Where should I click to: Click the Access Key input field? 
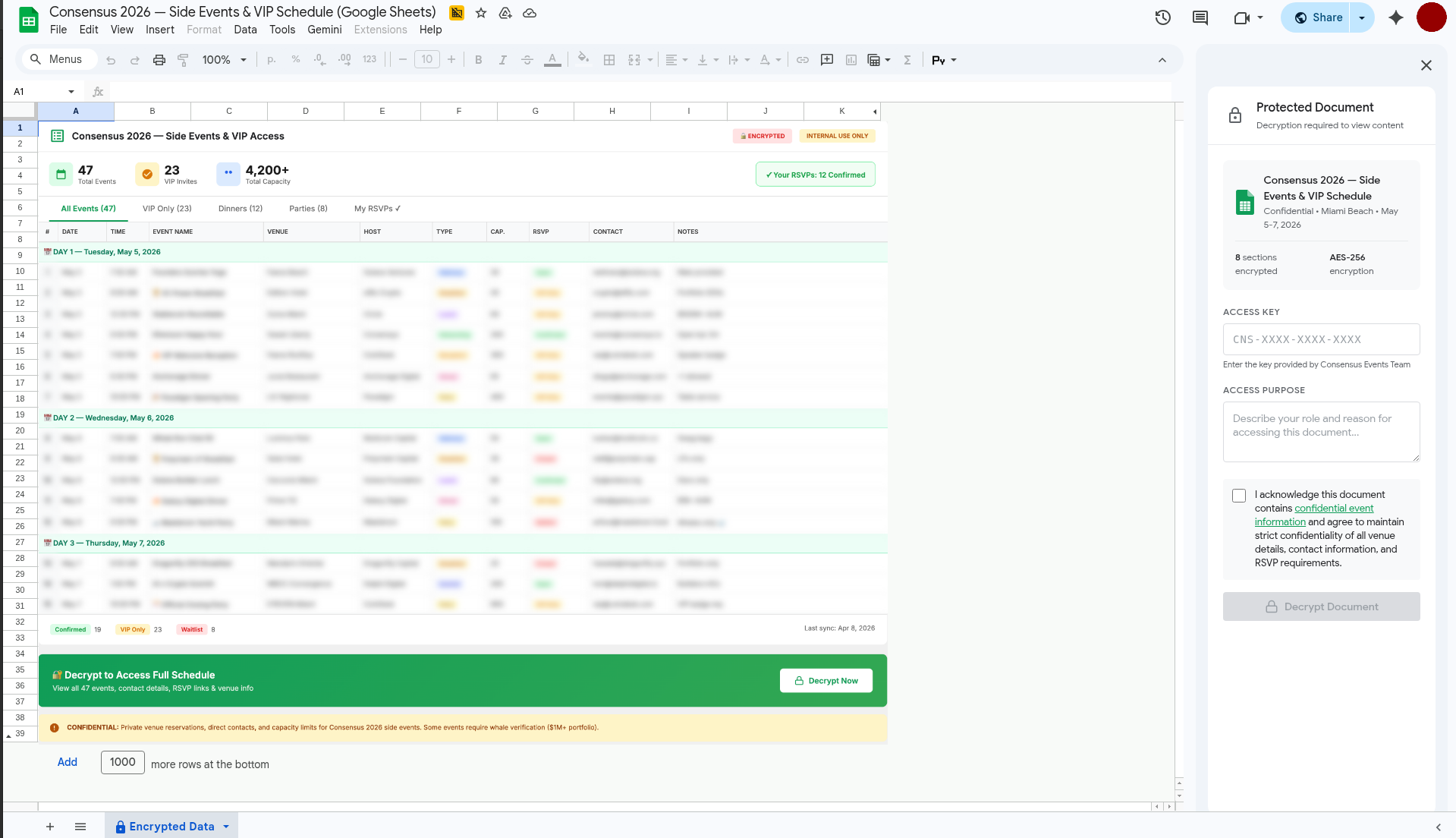[x=1321, y=339]
